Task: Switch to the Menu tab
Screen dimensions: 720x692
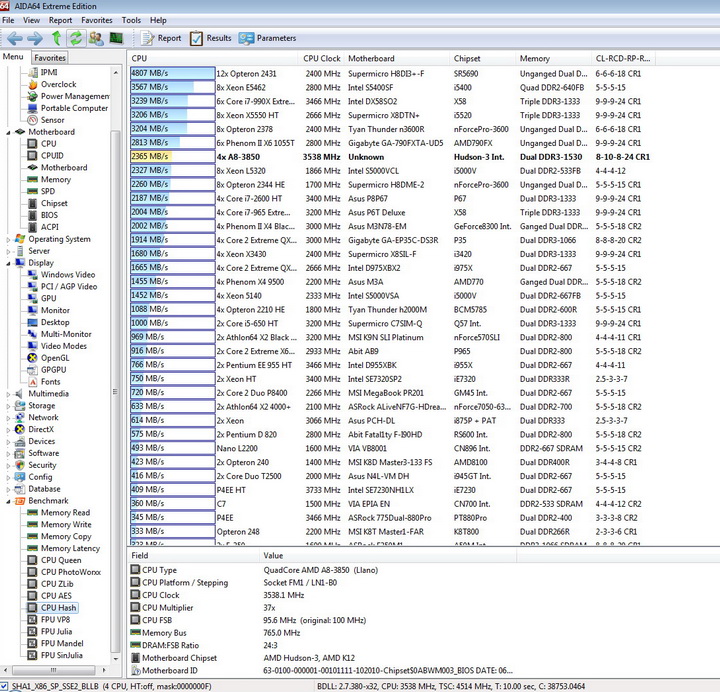Action: coord(13,57)
